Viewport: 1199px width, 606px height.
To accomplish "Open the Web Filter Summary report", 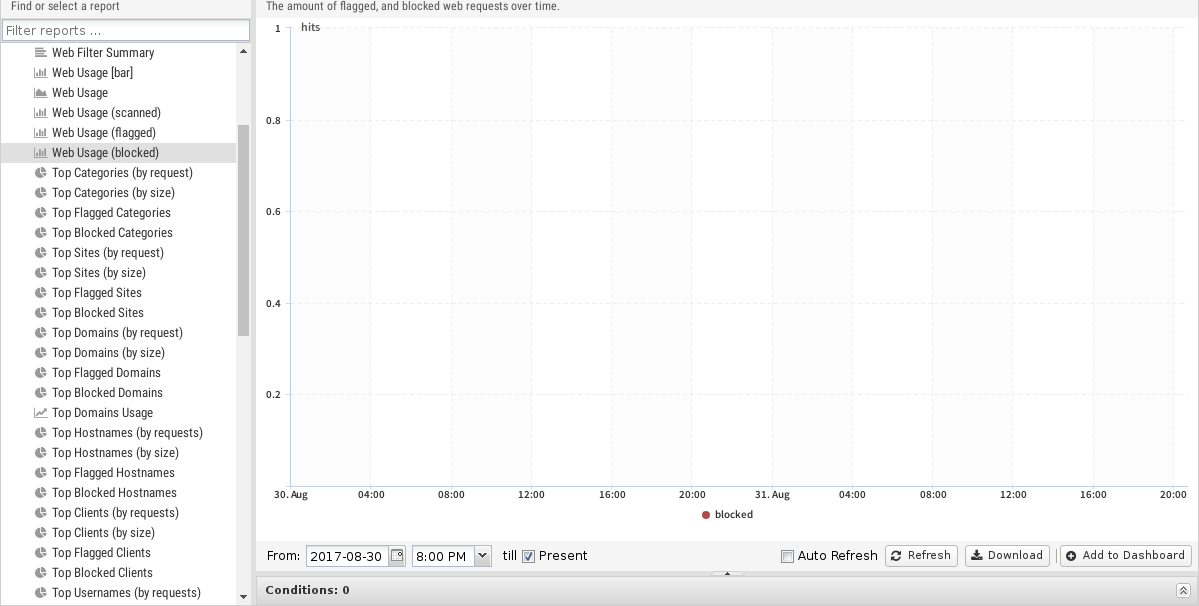I will (x=103, y=53).
